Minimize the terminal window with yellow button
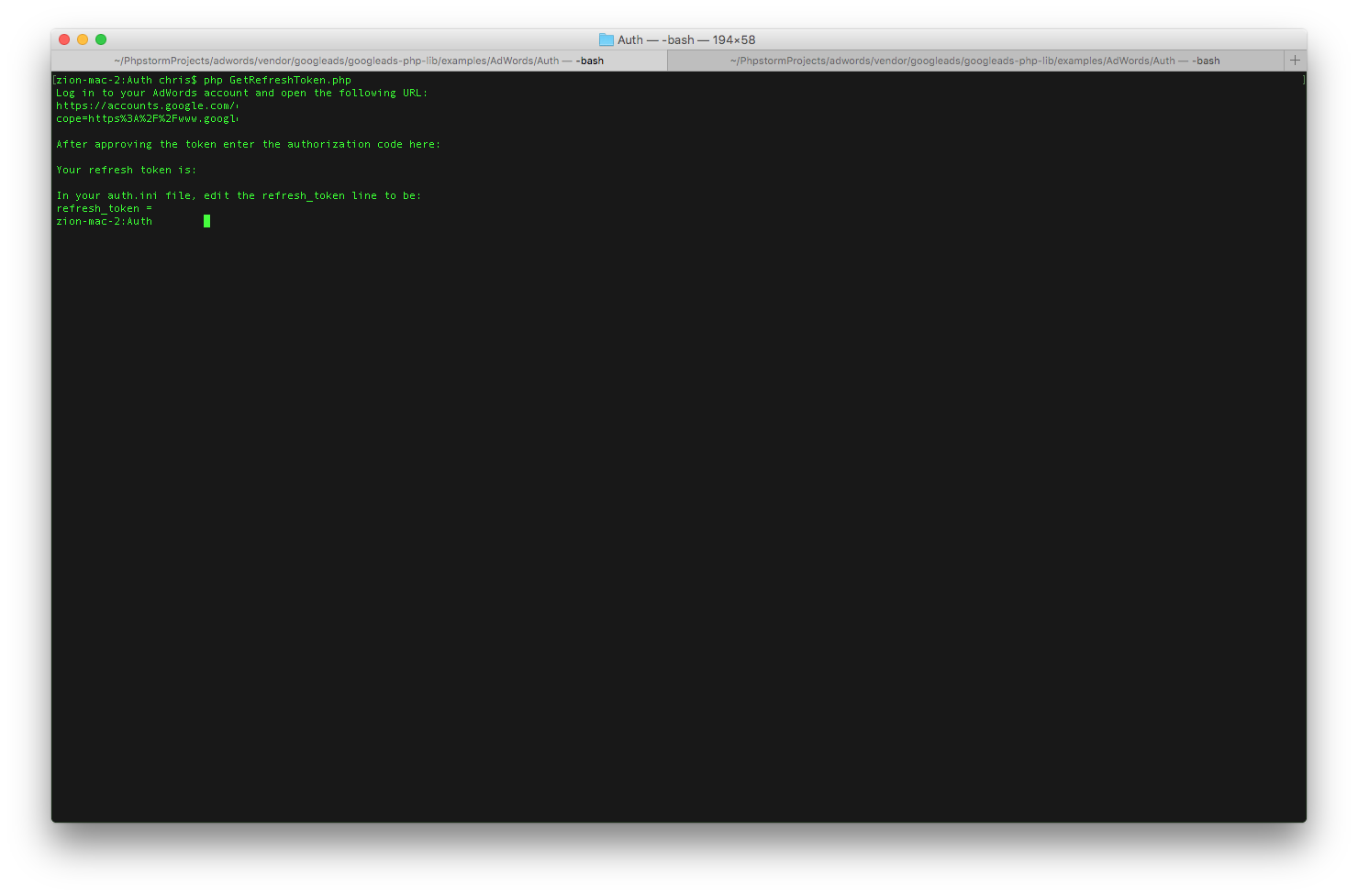 83,39
